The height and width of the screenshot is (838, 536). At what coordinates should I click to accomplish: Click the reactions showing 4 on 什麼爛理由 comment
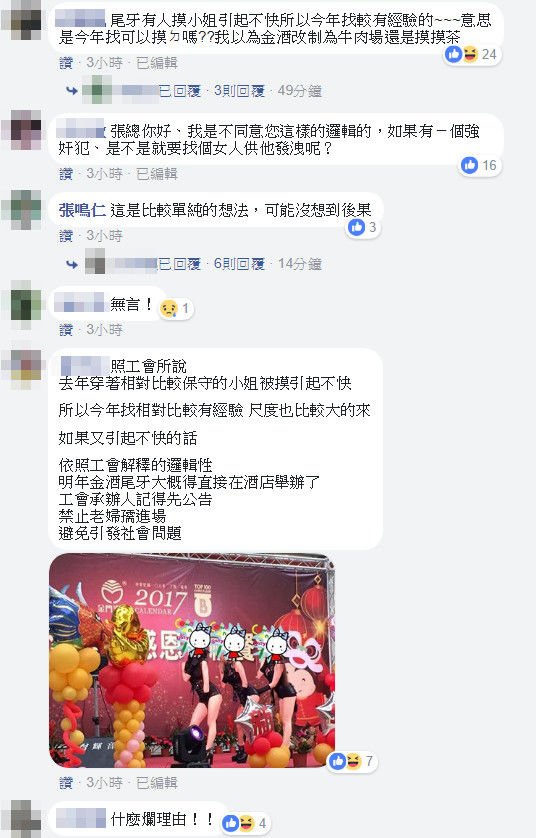(245, 823)
